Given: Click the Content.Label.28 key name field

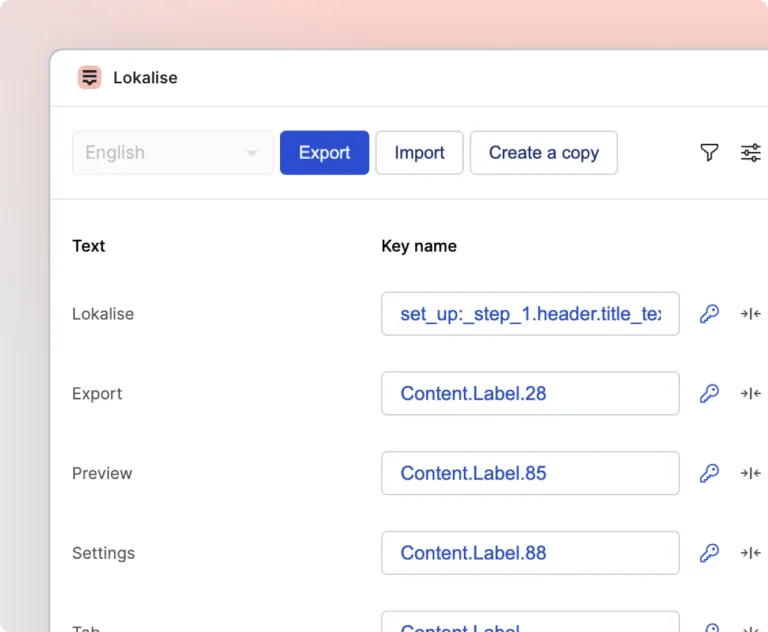Looking at the screenshot, I should click(530, 393).
